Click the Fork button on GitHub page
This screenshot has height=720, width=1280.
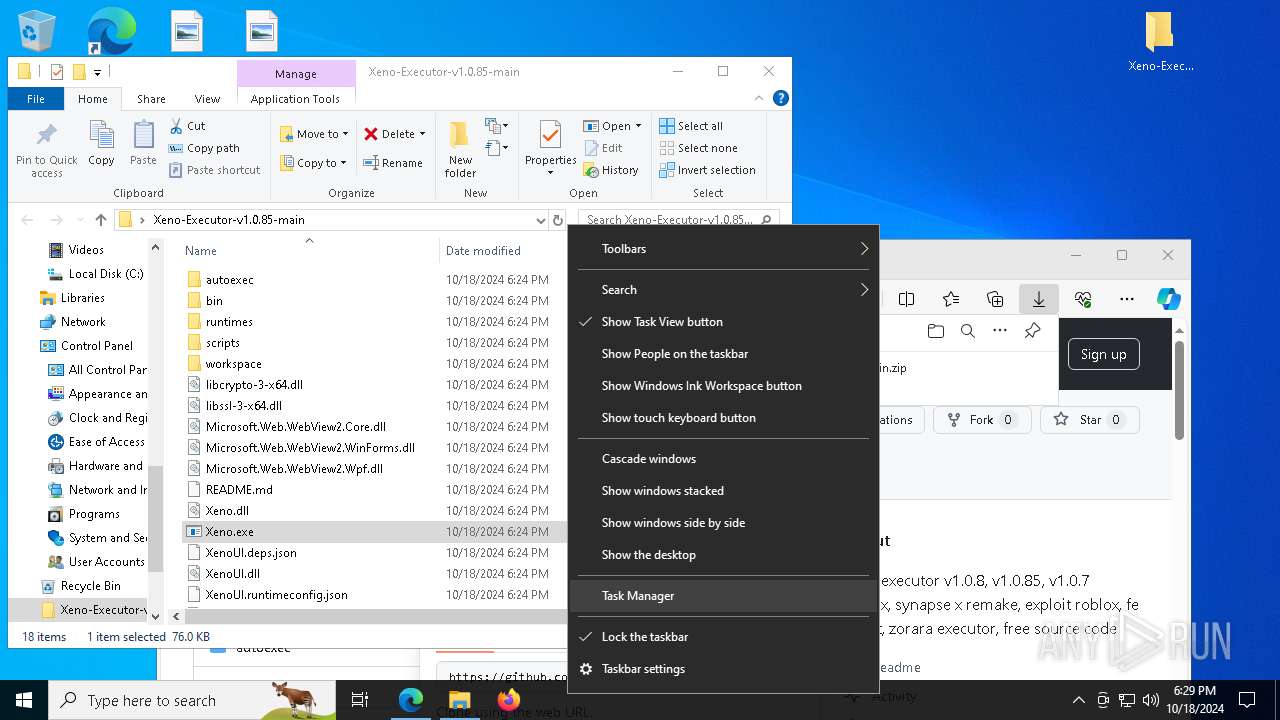pos(981,420)
